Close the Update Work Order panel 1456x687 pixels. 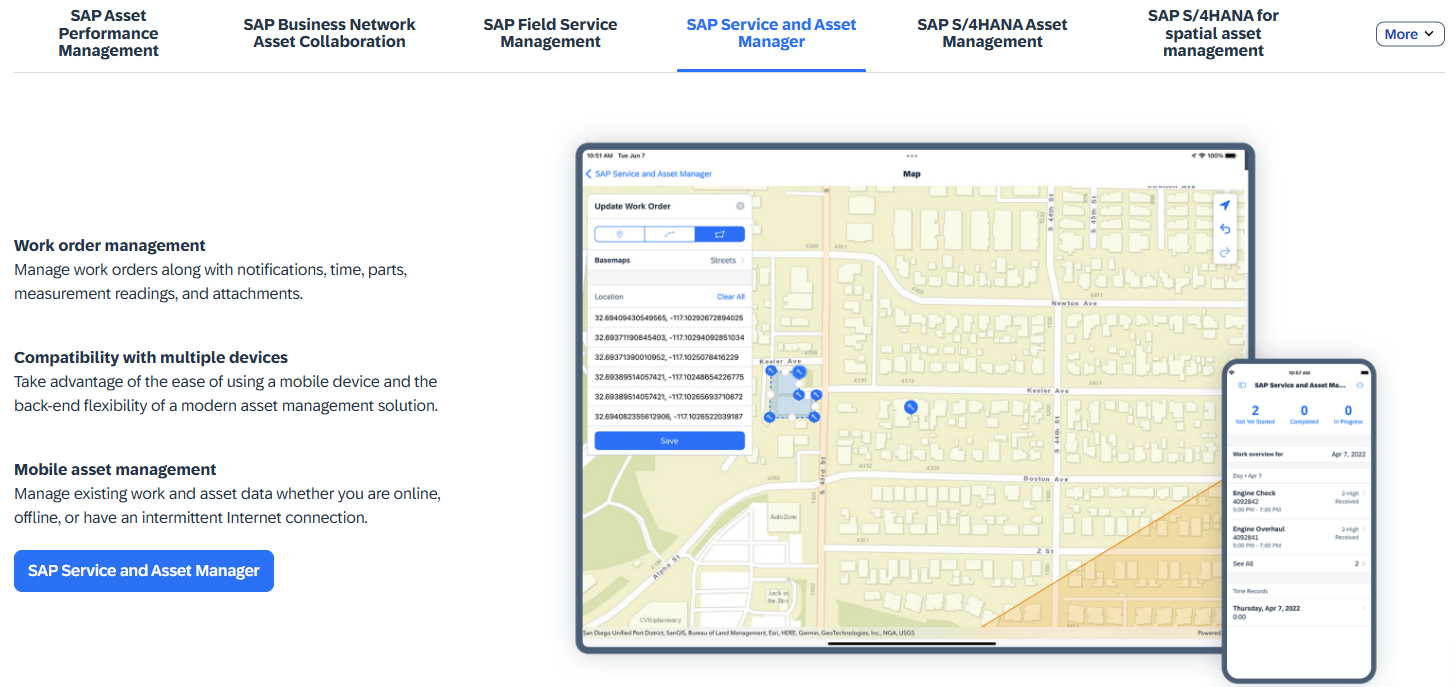740,206
